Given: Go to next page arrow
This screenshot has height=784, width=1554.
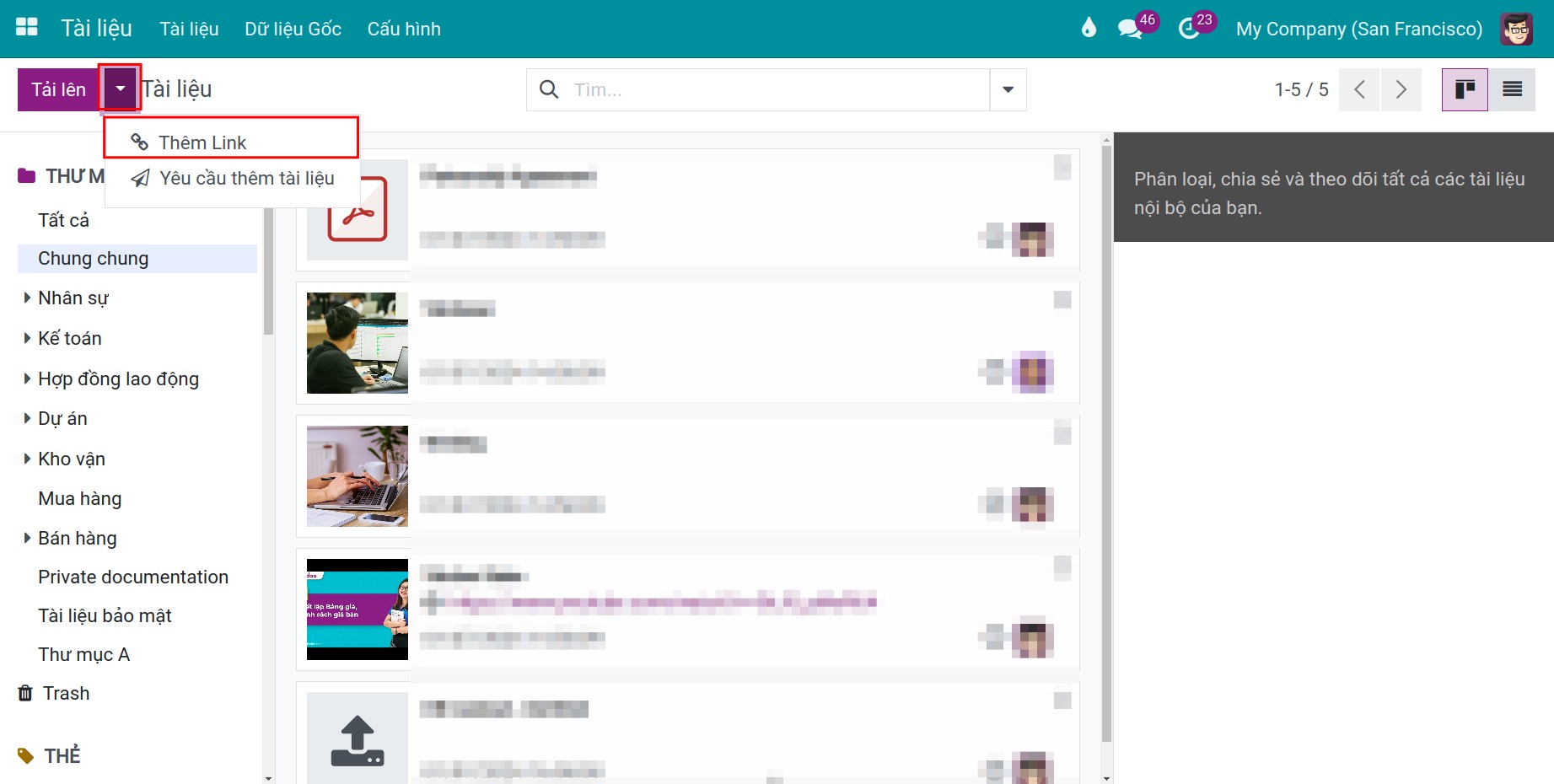Looking at the screenshot, I should [1401, 89].
